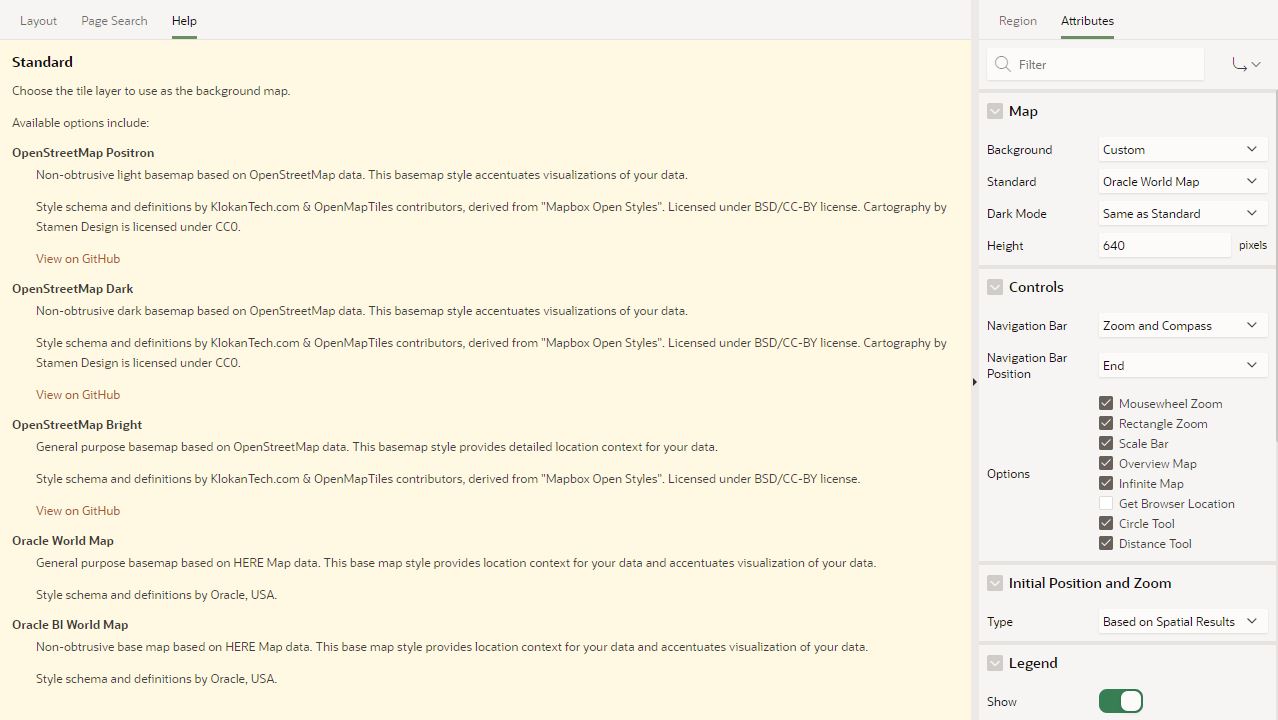Uncheck the Scale Bar option
This screenshot has width=1278, height=720.
(1106, 443)
